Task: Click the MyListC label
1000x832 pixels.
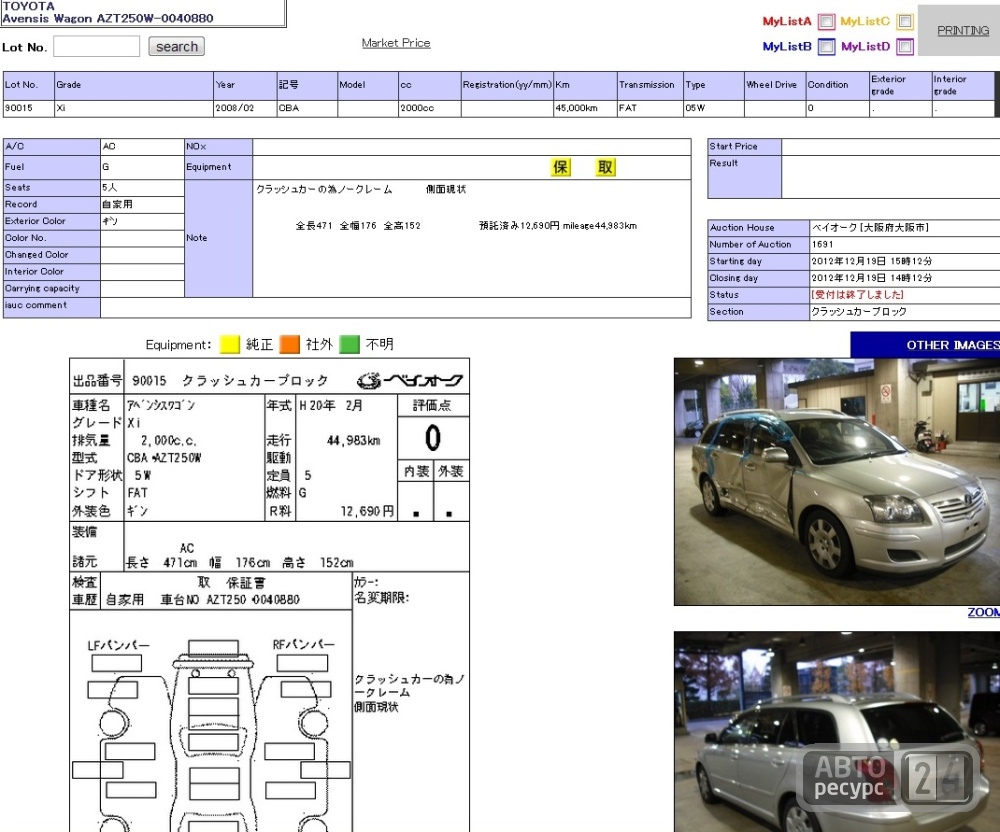Action: pyautogui.click(x=865, y=21)
